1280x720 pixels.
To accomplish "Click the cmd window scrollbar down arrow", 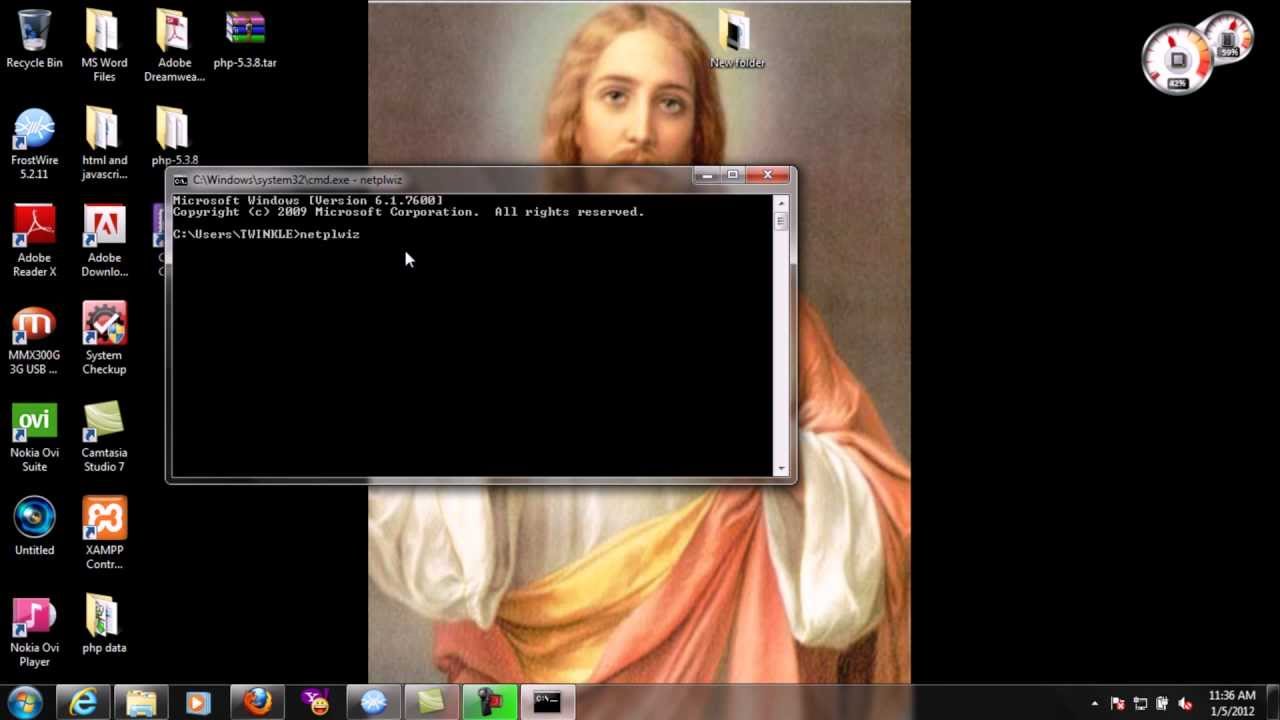I will pos(781,468).
